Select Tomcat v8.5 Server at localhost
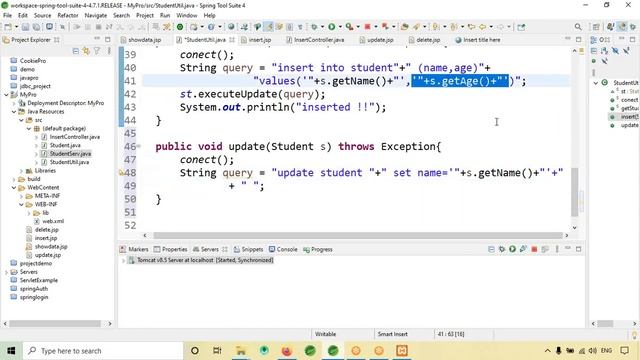The width and height of the screenshot is (640, 360). [200, 260]
